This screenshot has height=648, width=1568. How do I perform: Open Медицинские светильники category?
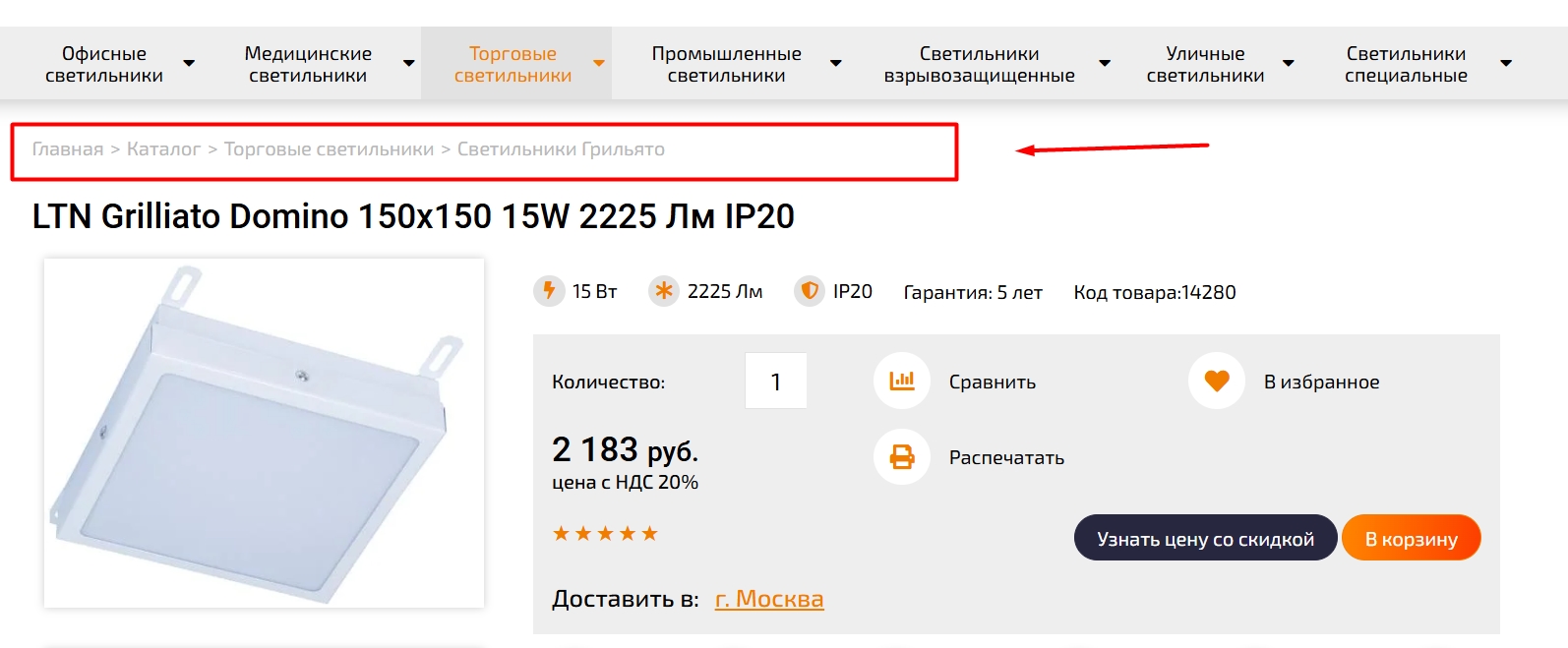pyautogui.click(x=308, y=64)
